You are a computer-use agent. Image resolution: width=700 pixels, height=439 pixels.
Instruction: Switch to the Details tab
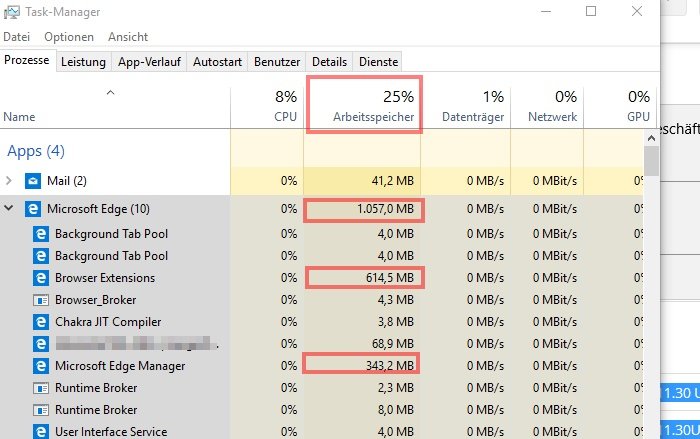(329, 62)
